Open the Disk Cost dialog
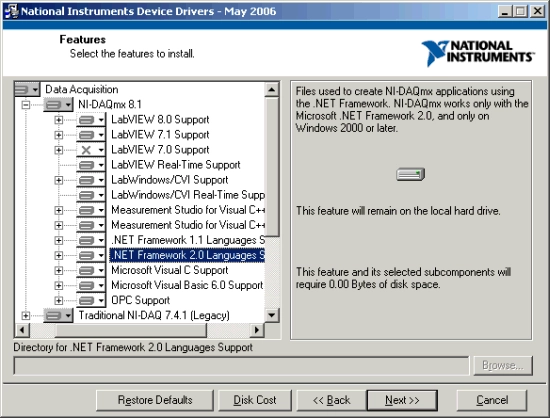550x418 pixels. tap(255, 400)
